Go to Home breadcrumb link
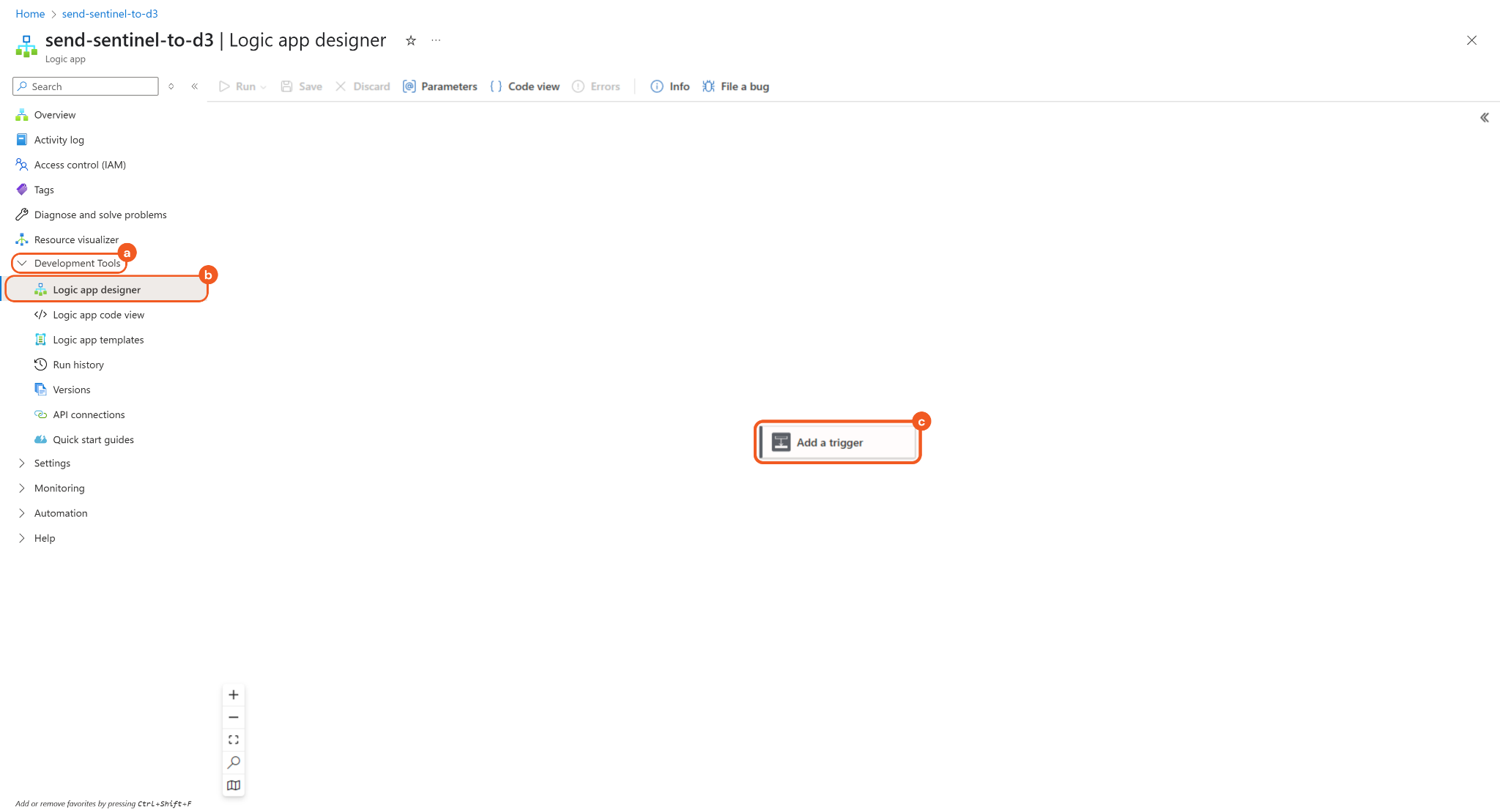The width and height of the screenshot is (1500, 812). coord(30,14)
